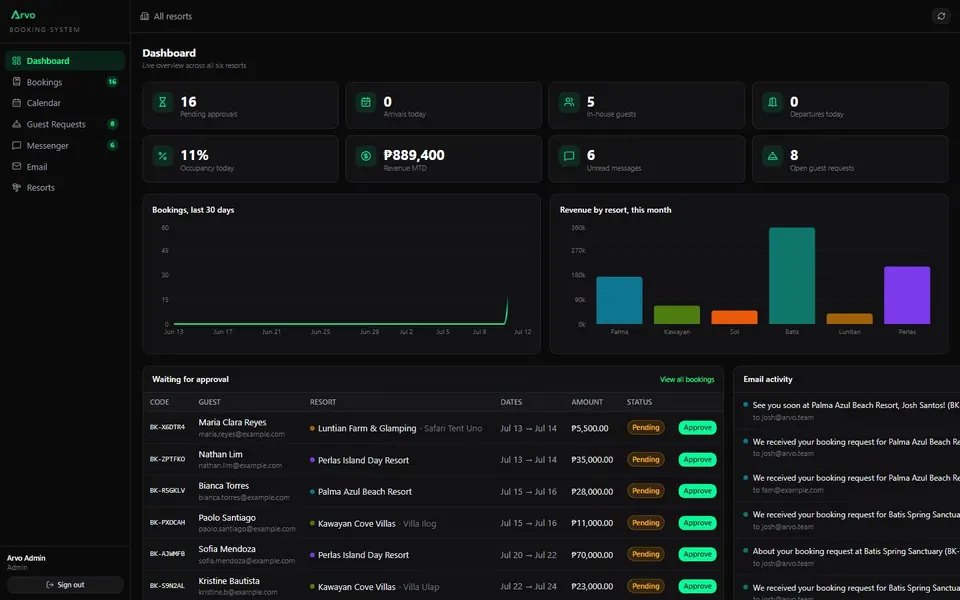
Task: Select the Luntian bar in revenue chart
Action: click(x=849, y=318)
